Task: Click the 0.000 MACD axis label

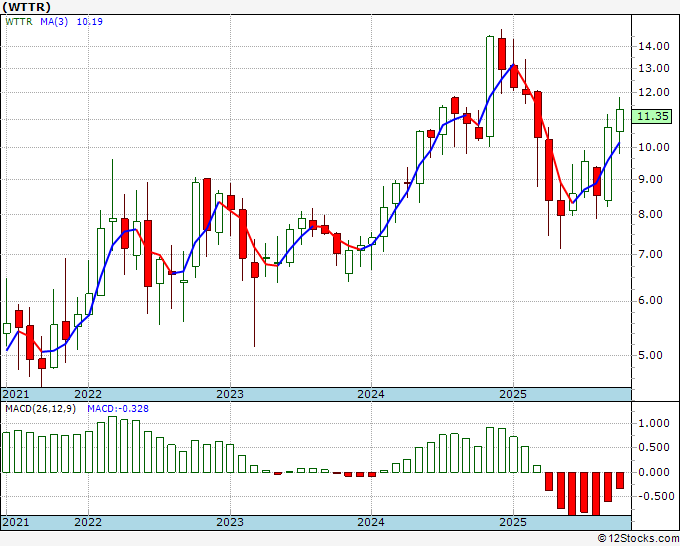Action: click(x=656, y=472)
